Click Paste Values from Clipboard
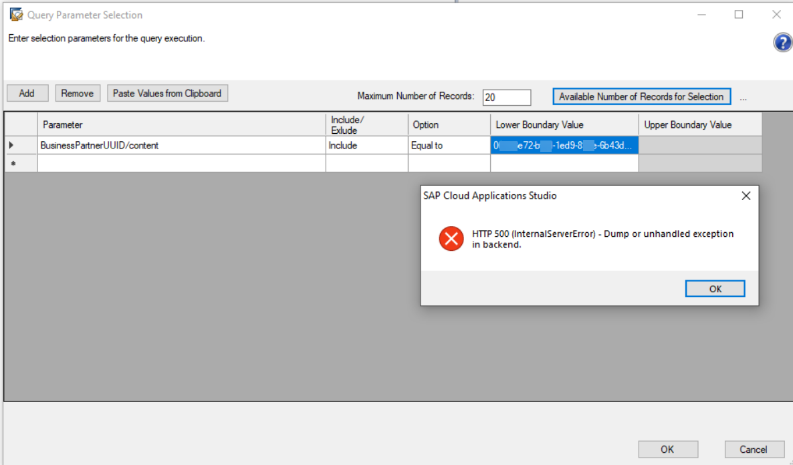Screen dimensions: 793x465 tap(167, 93)
